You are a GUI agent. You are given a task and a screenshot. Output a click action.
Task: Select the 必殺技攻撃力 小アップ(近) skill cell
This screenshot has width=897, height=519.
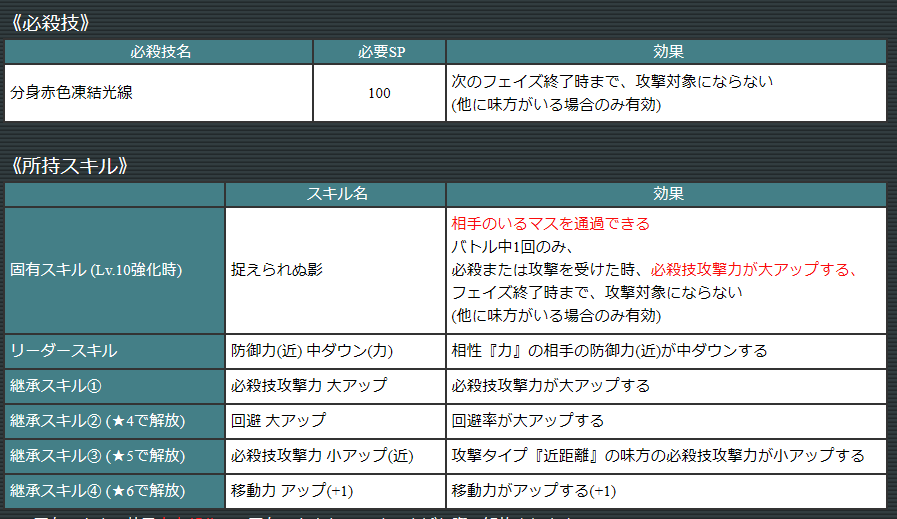(336, 456)
